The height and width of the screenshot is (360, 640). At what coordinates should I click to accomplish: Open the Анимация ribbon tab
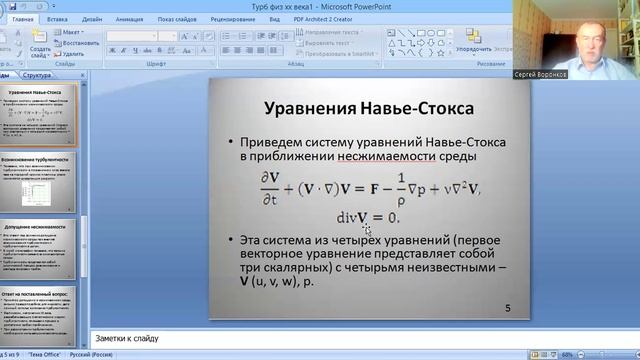(129, 19)
